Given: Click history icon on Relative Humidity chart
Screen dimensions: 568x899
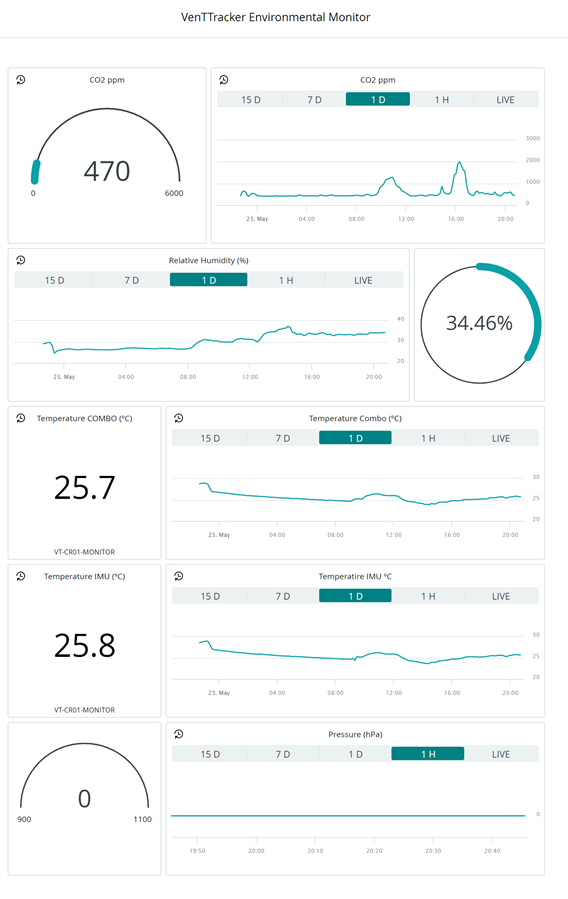Looking at the screenshot, I should [x=21, y=260].
